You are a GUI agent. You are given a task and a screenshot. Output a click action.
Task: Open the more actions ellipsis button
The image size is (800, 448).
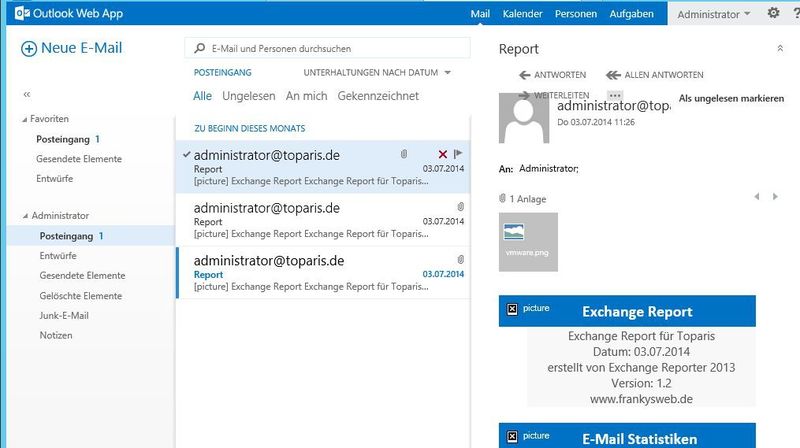[615, 95]
